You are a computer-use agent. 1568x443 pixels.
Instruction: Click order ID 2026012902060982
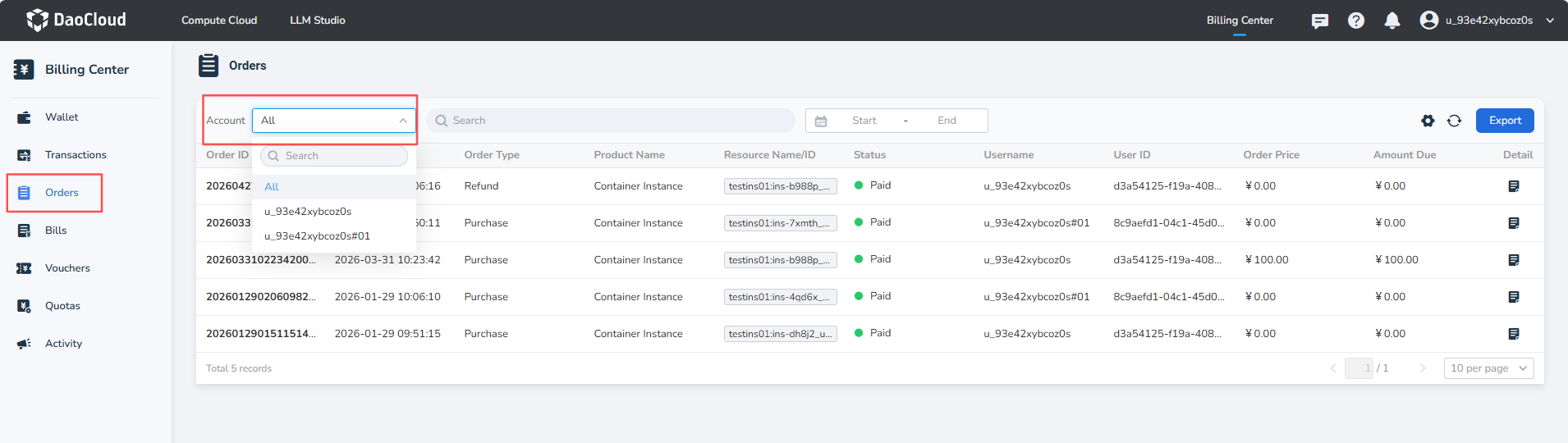point(260,297)
